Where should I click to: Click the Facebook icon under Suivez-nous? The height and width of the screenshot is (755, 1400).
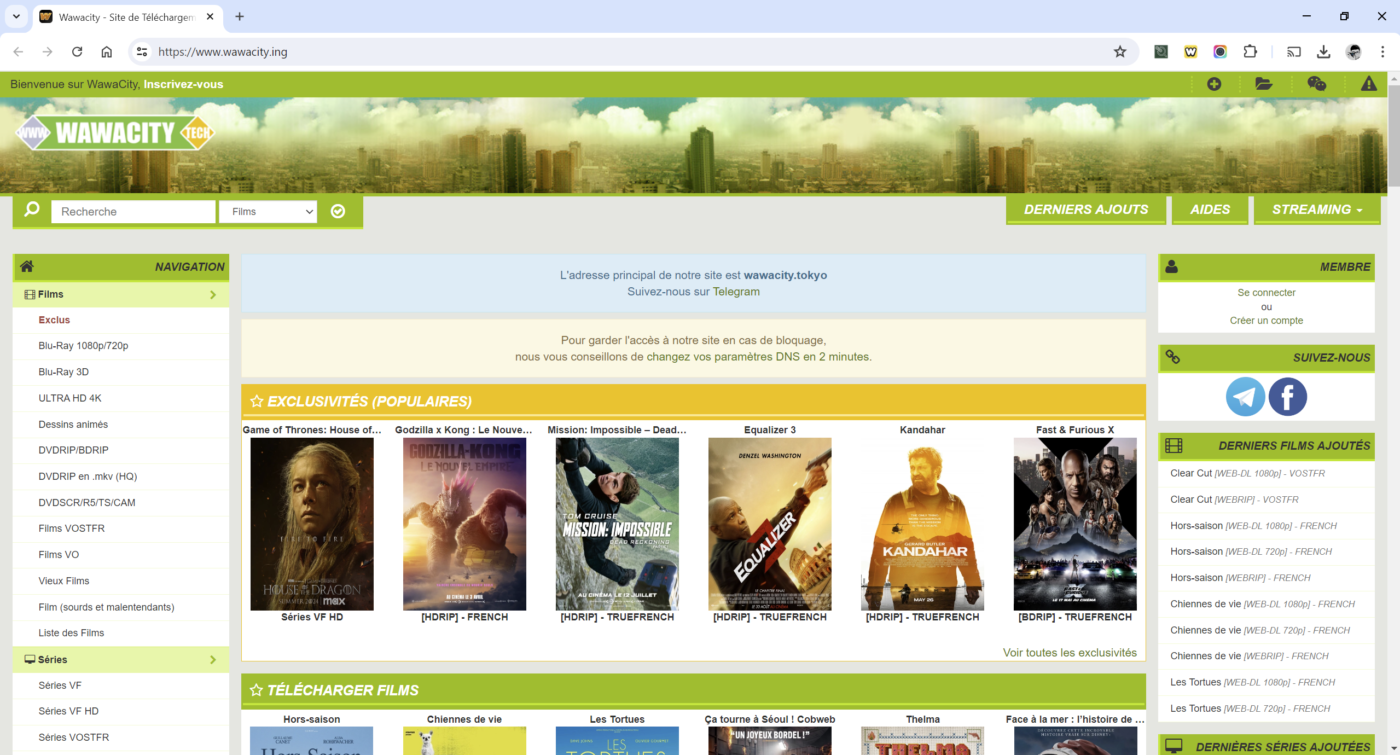coord(1288,397)
